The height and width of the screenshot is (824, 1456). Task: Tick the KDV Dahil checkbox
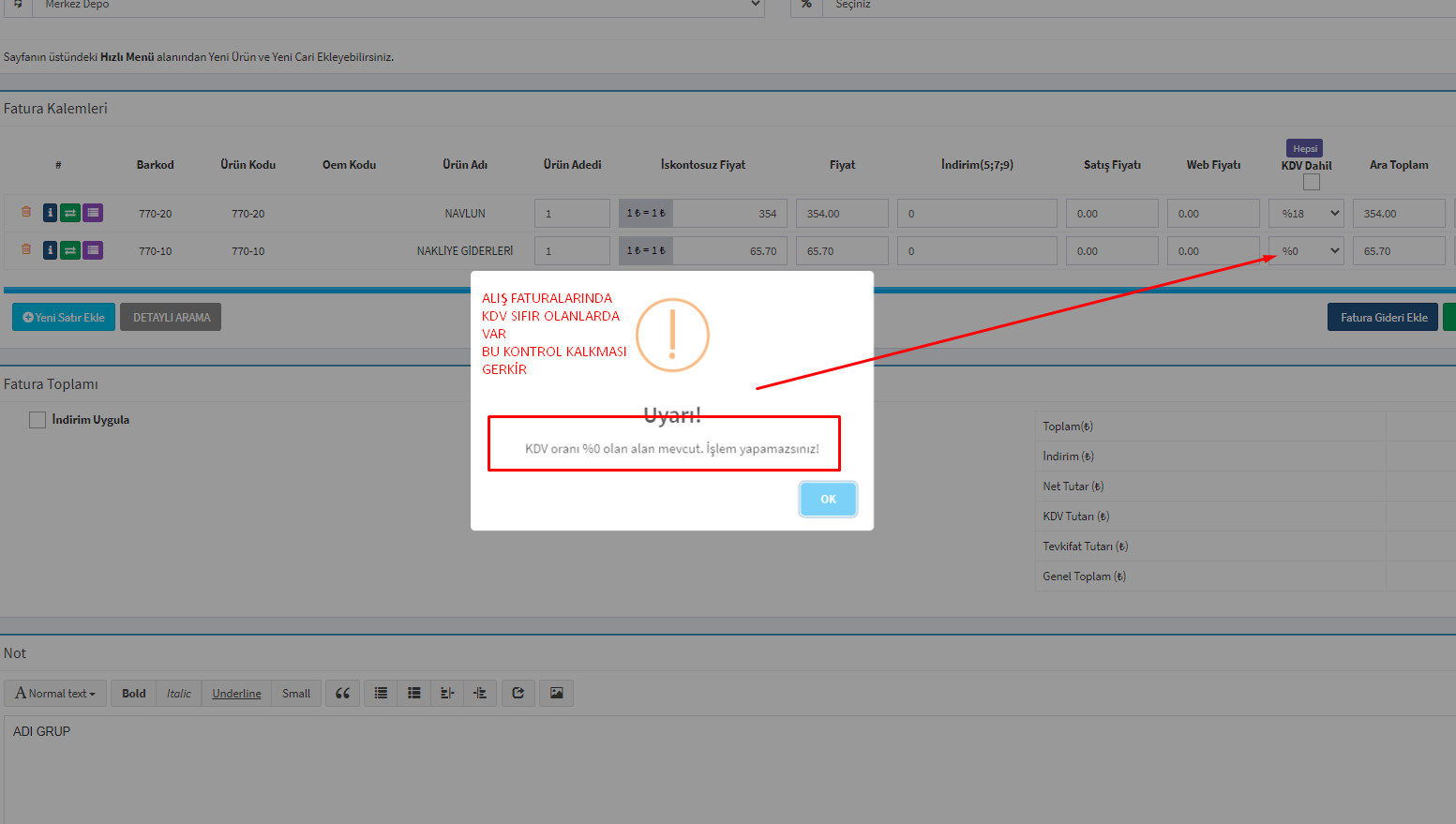pyautogui.click(x=1311, y=182)
